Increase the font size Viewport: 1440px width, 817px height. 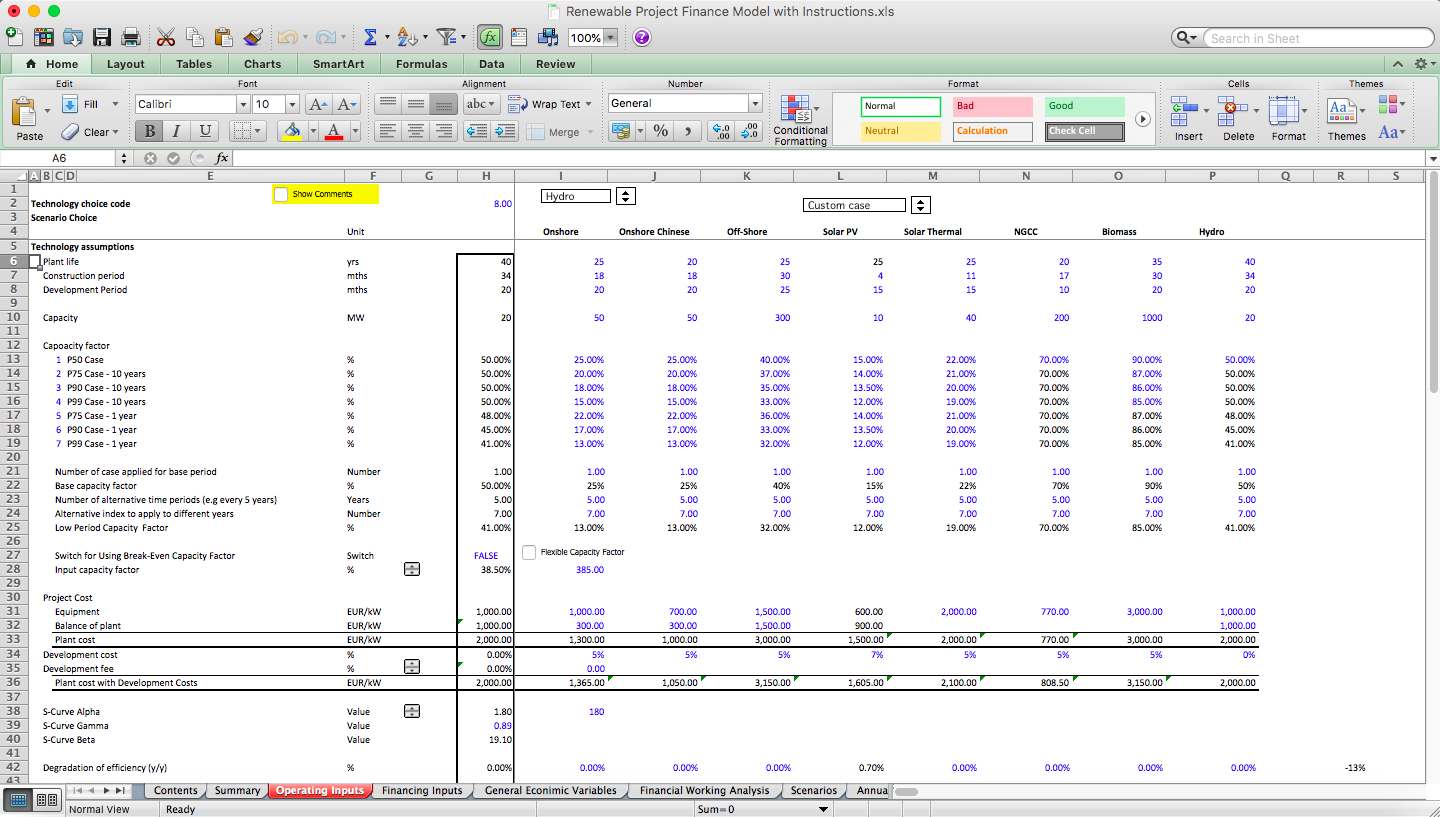[319, 104]
